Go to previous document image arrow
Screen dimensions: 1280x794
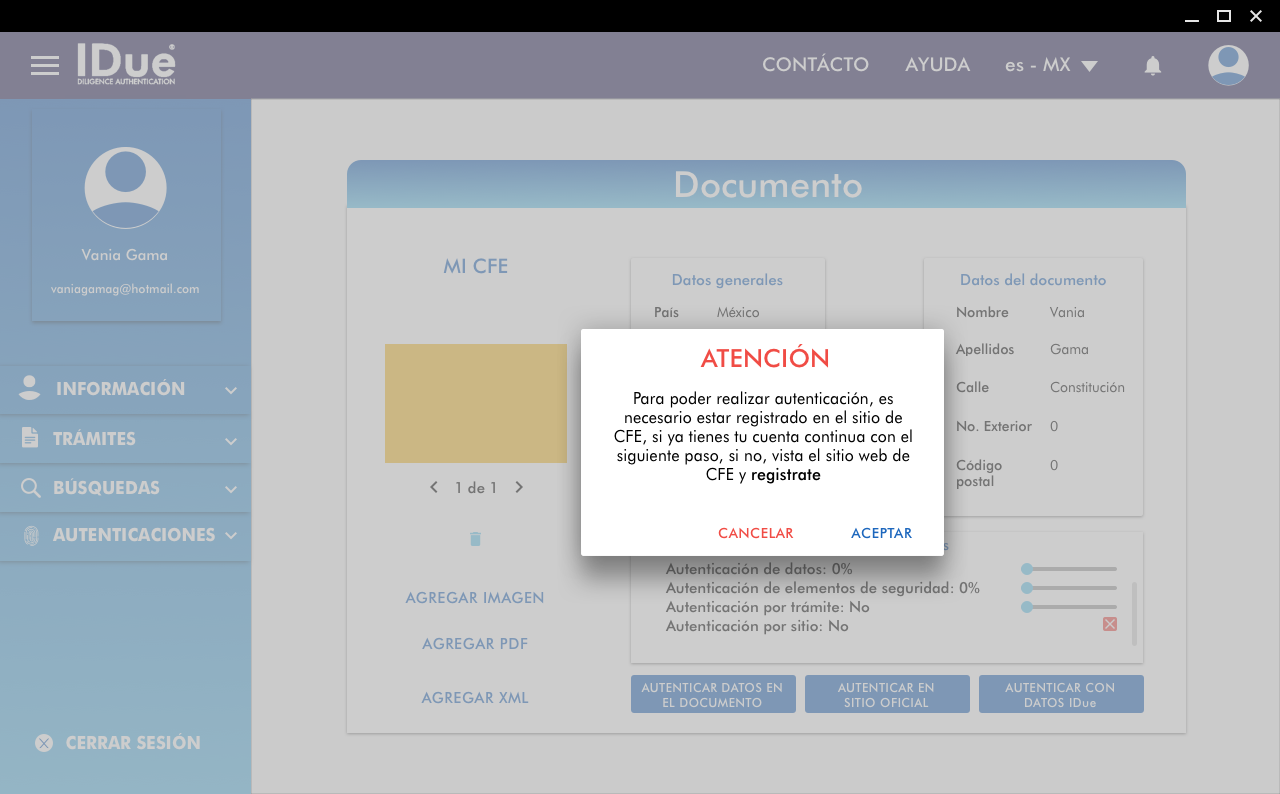pos(434,488)
